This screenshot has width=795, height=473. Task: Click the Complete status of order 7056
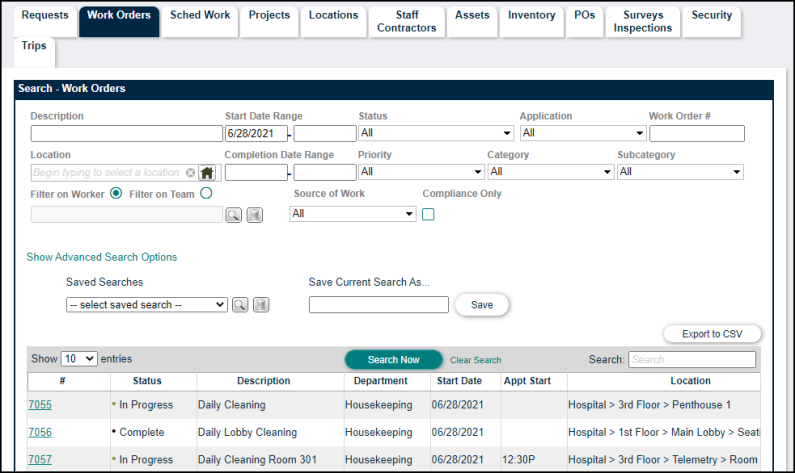coord(141,432)
